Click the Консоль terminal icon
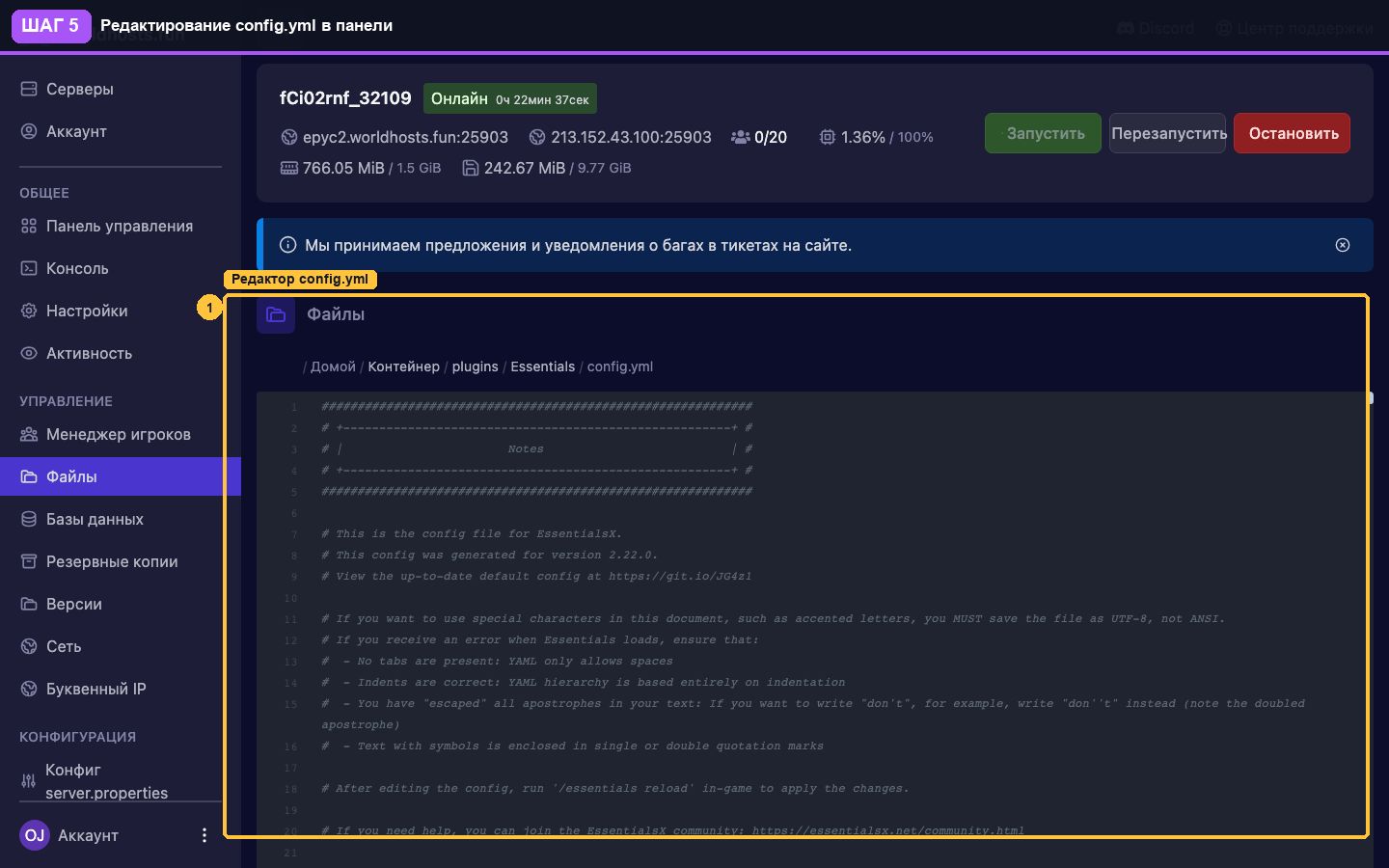This screenshot has width=1389, height=868. (x=29, y=268)
